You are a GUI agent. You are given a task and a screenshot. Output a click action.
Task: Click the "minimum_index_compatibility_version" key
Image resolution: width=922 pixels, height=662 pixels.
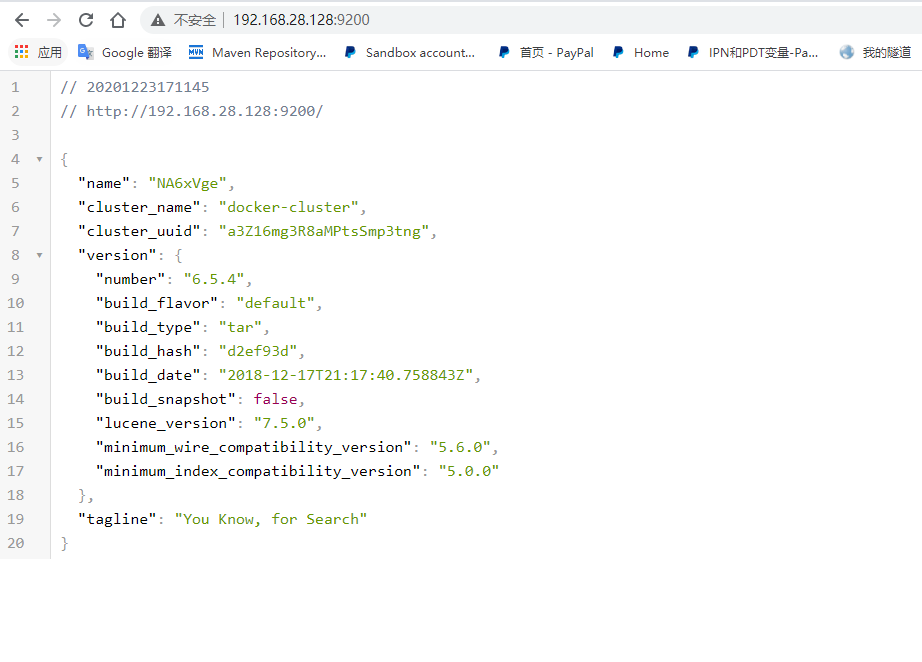click(258, 472)
